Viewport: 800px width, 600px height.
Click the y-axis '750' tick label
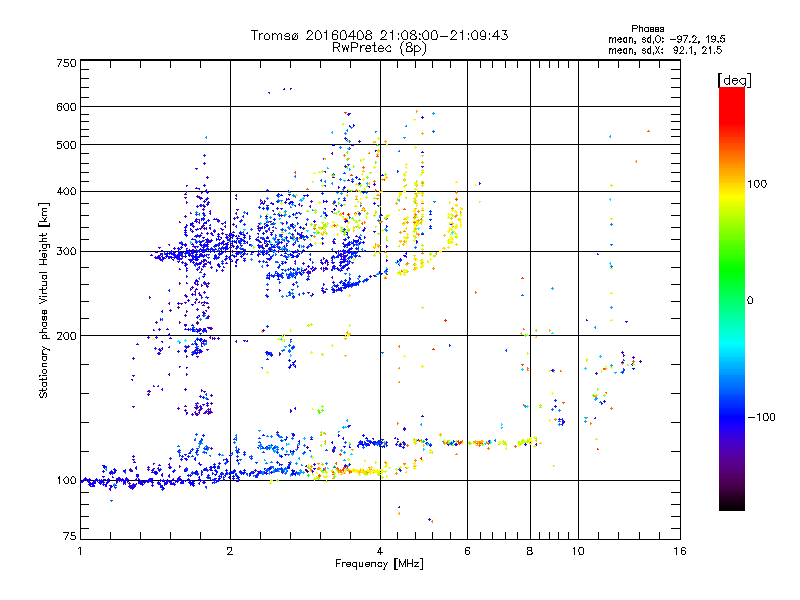[x=66, y=63]
